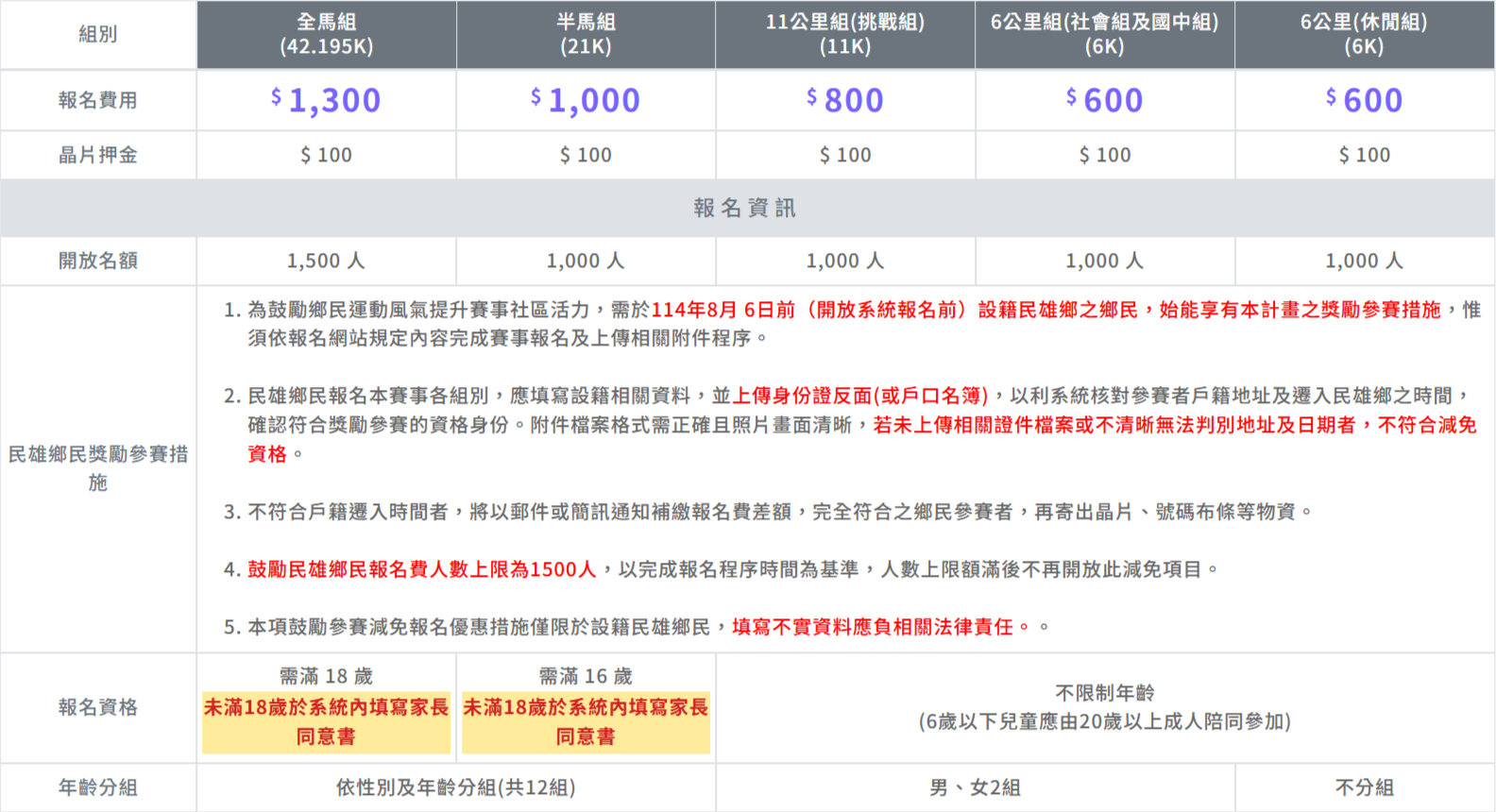
Task: Click the 11公里組(挑戰組) header cell
Action: 844,34
